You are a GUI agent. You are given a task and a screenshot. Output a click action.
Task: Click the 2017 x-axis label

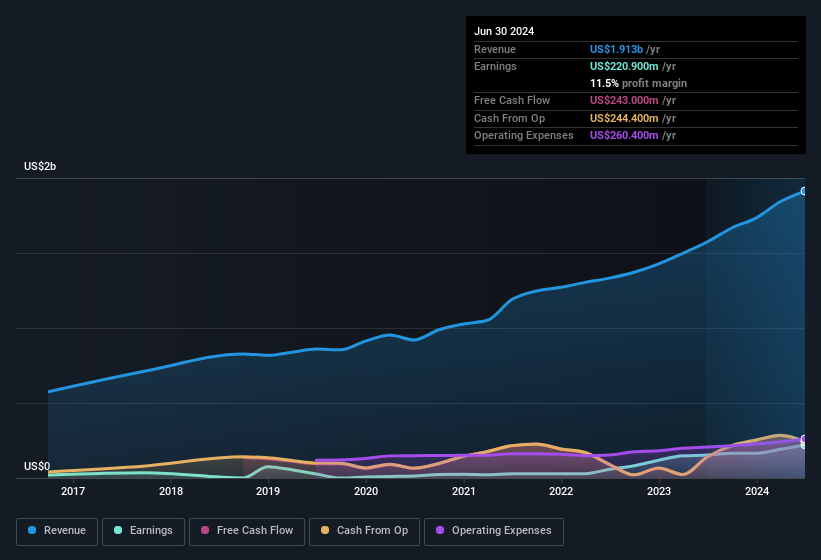click(73, 491)
